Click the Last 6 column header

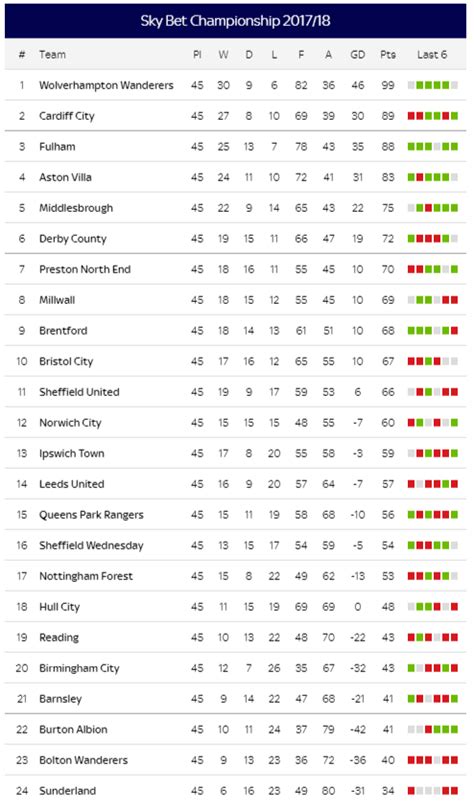click(432, 54)
